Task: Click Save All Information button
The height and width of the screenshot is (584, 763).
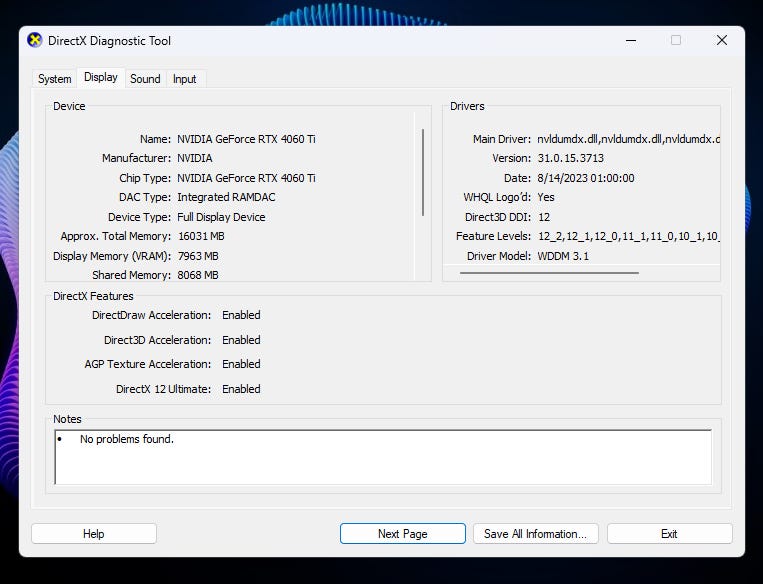Action: (536, 534)
